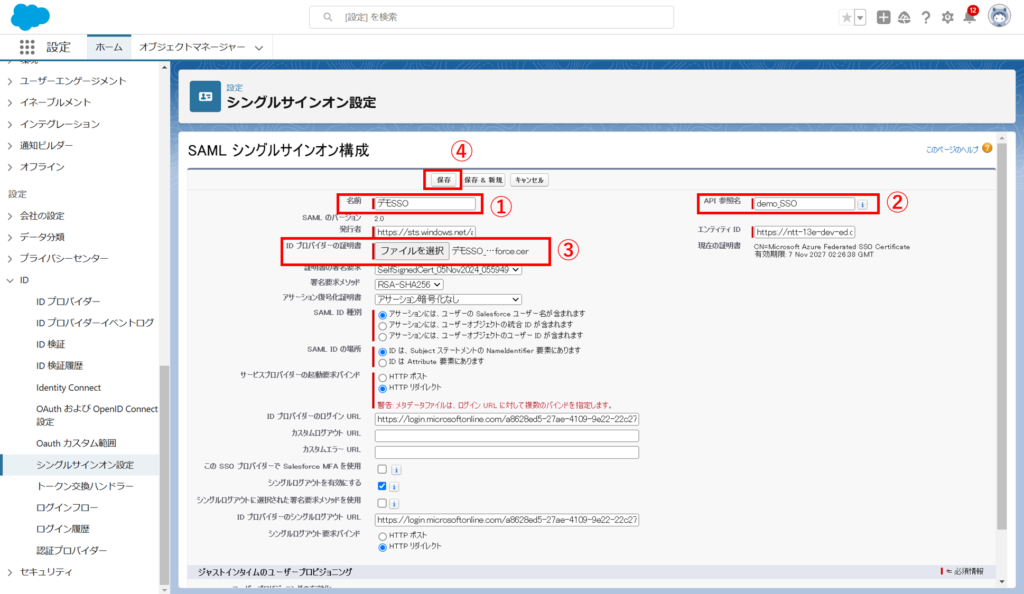Select HTTP リダイレクト for 起動要求バインド
The width and height of the screenshot is (1024, 594).
pyautogui.click(x=383, y=388)
